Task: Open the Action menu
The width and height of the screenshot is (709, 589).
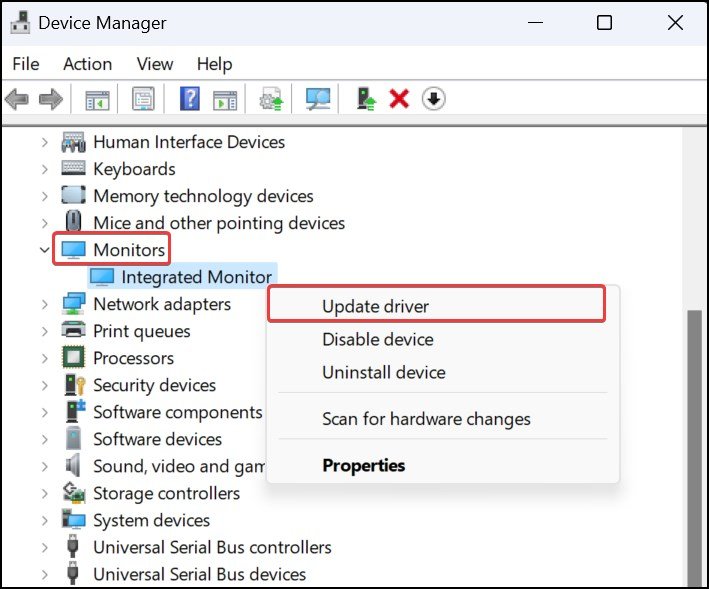Action: click(87, 63)
